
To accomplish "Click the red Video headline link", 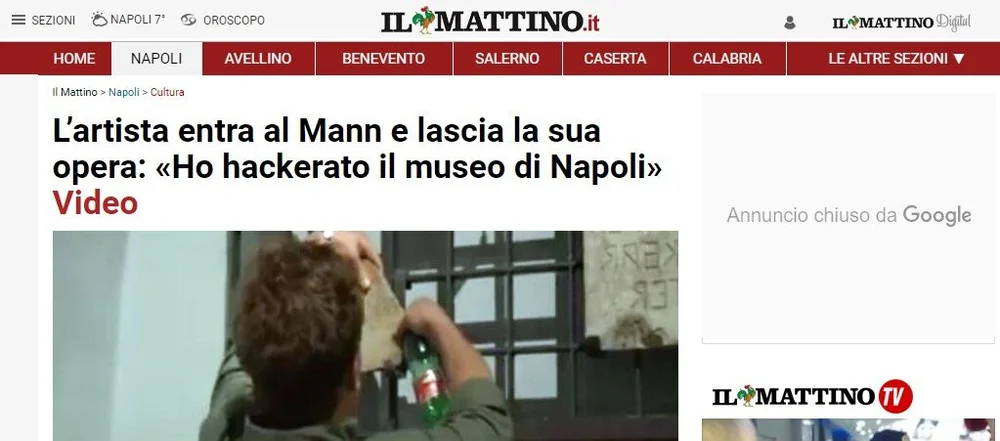I will pos(95,203).
